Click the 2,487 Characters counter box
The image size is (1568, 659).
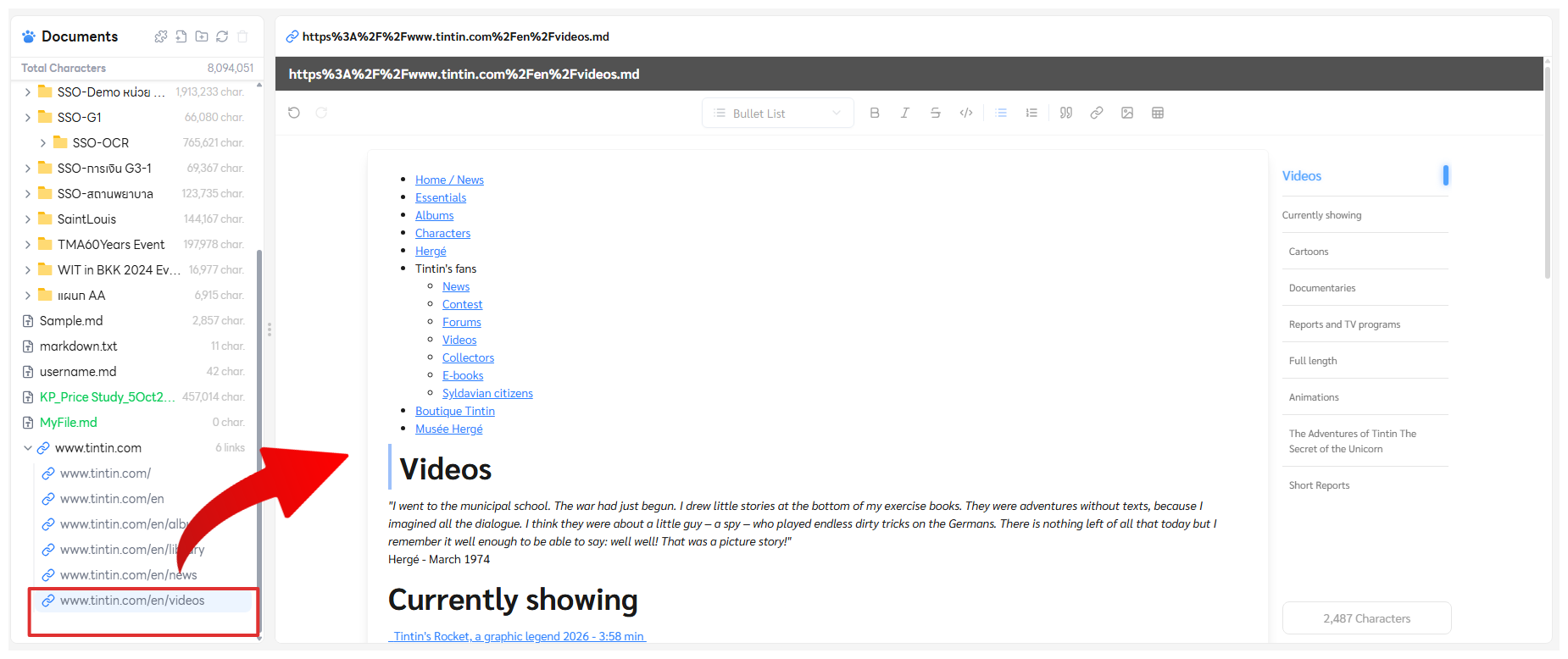(1366, 618)
